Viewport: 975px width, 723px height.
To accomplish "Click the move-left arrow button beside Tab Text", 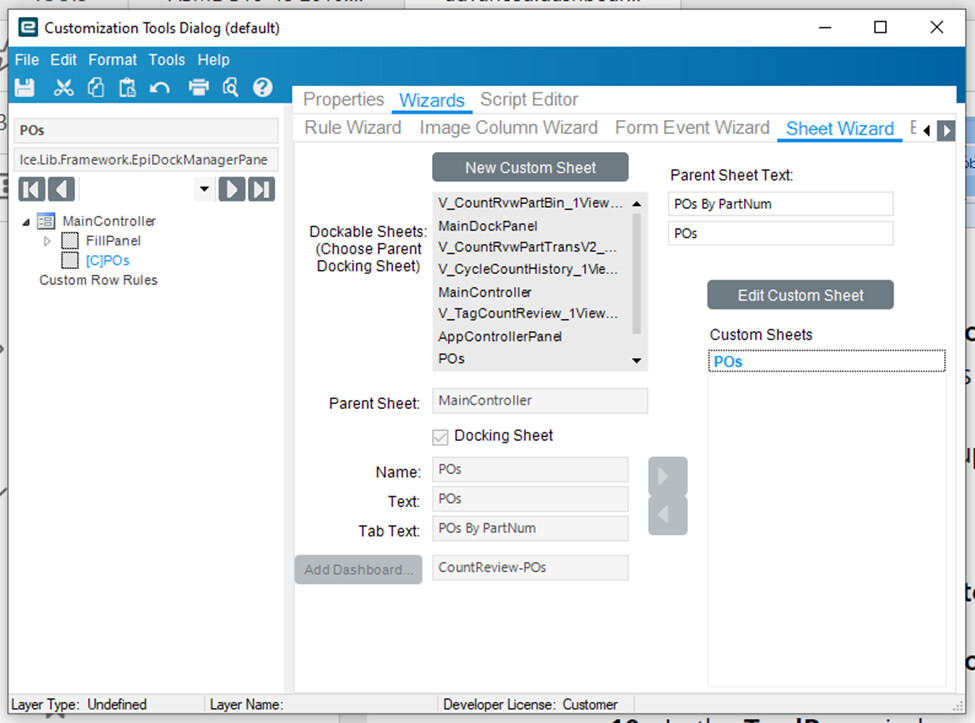I will point(668,515).
